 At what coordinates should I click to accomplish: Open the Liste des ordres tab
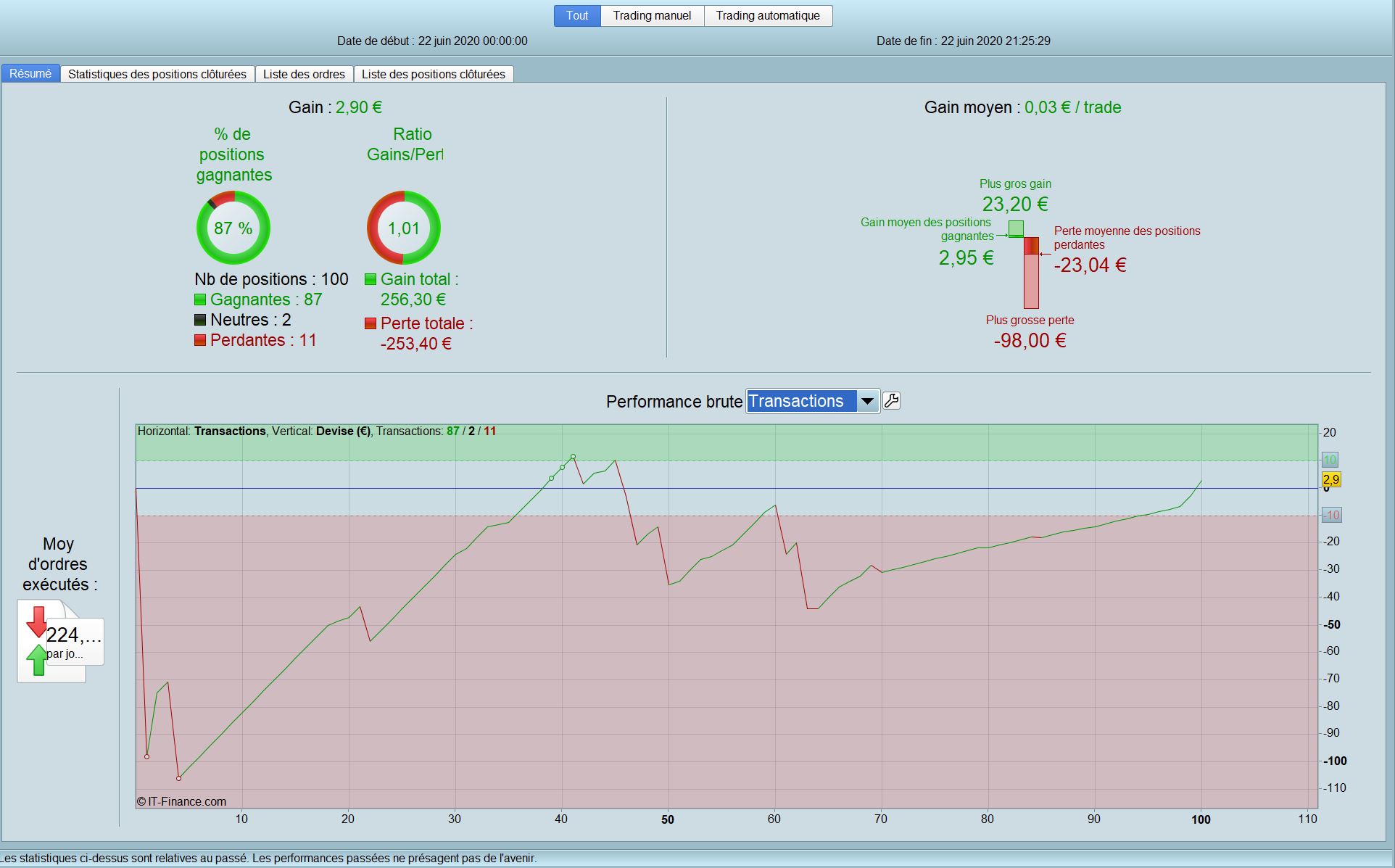click(x=304, y=74)
